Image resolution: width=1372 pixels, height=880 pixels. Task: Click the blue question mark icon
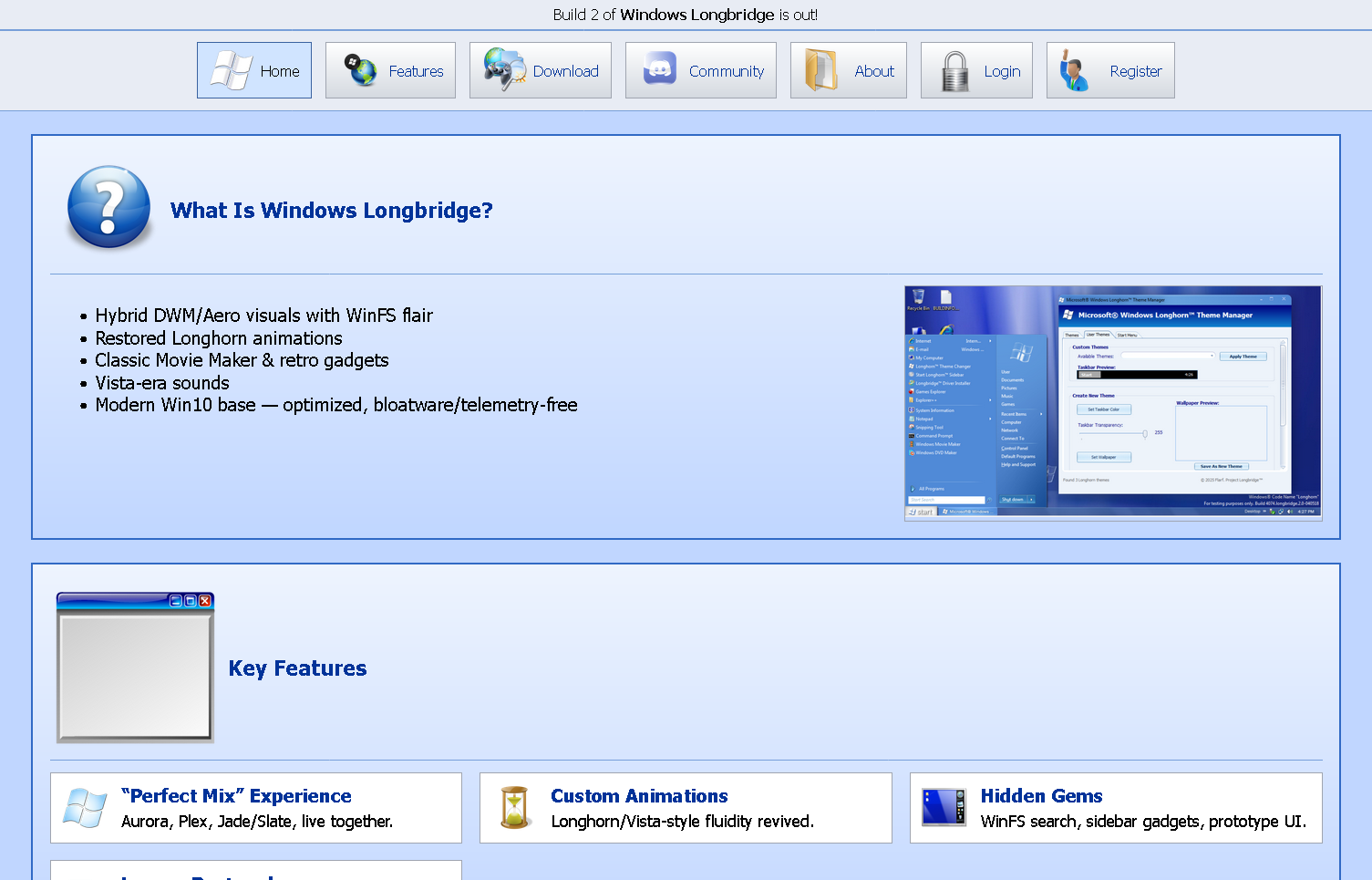[x=109, y=207]
